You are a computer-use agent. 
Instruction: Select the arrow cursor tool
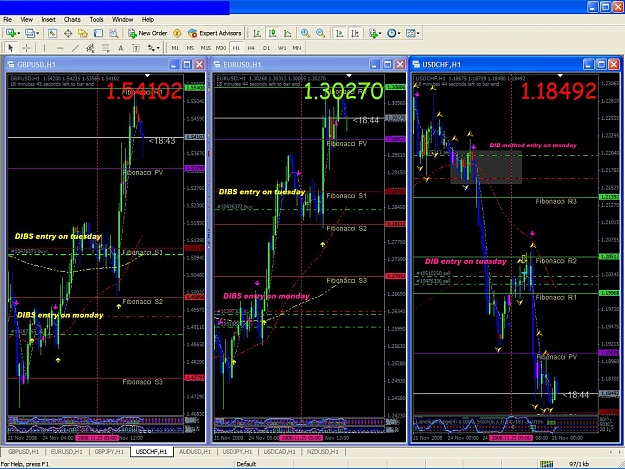tap(11, 48)
